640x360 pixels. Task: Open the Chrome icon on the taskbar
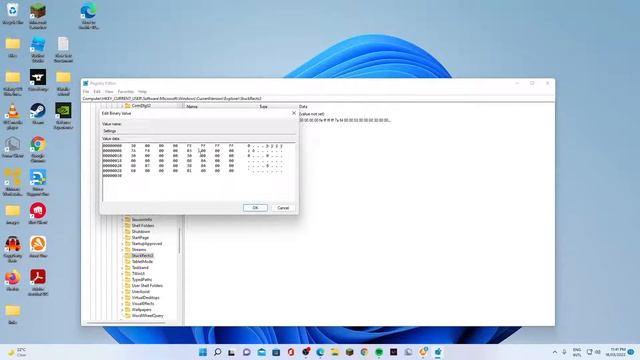364,352
